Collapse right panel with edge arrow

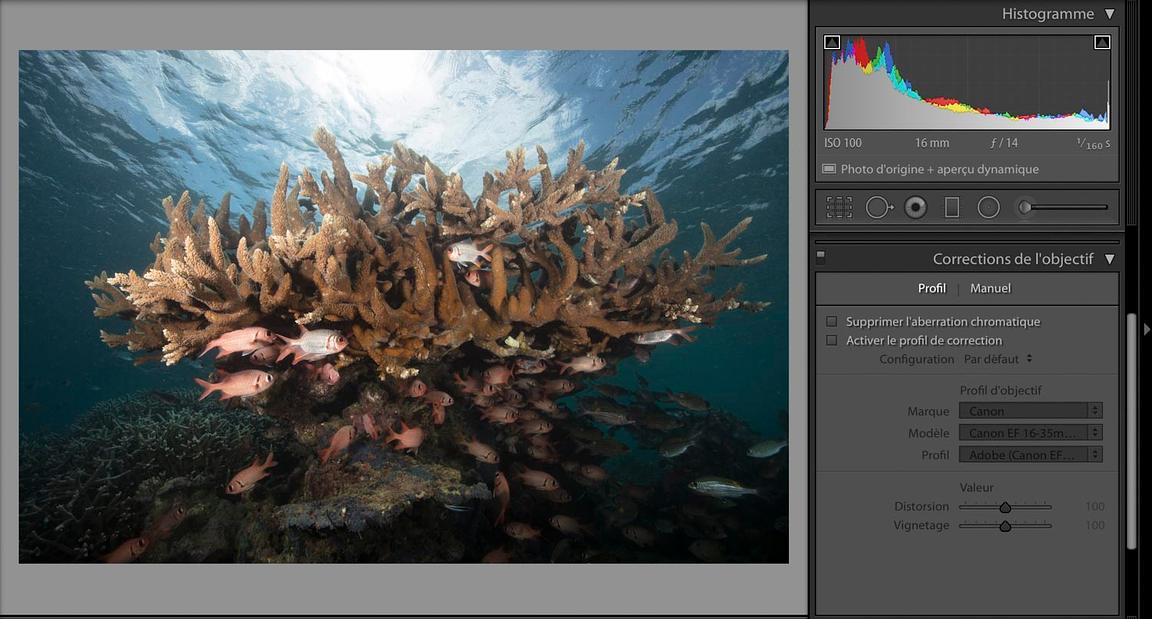(1145, 330)
